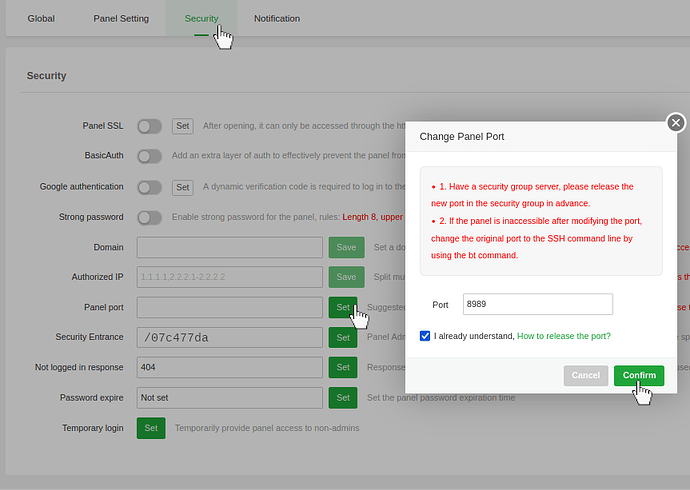Cancel the port change dialog
The image size is (690, 490).
[x=585, y=375]
